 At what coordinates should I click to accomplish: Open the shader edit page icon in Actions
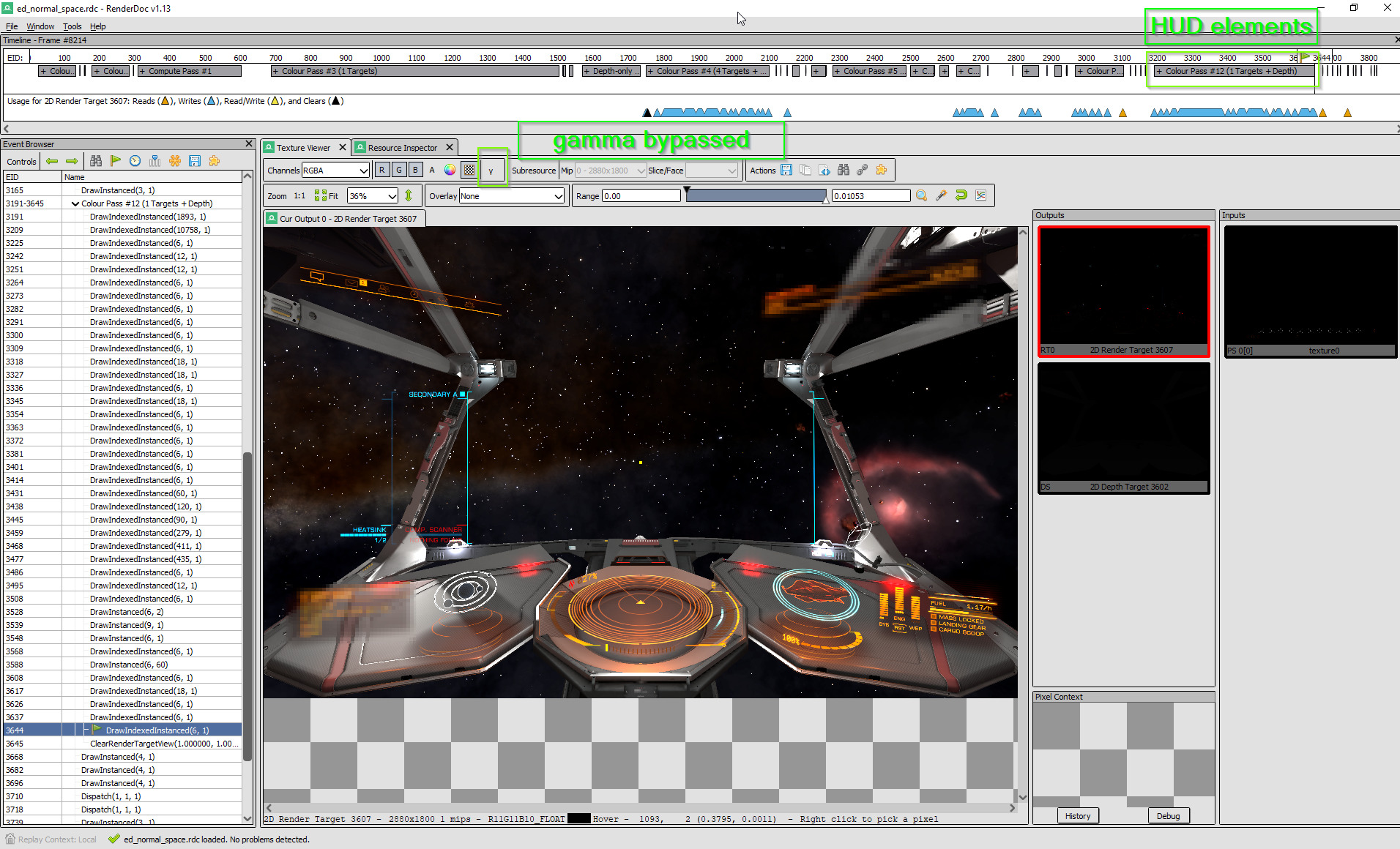[x=824, y=170]
